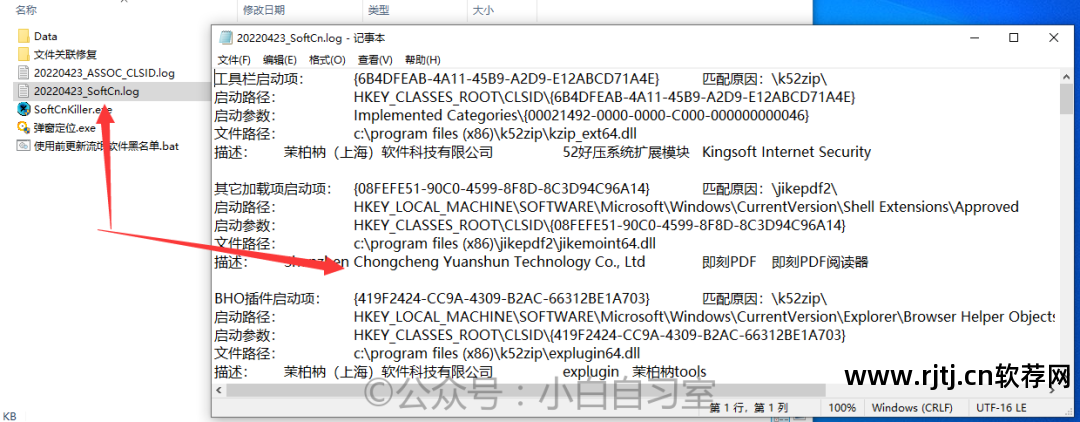Viewport: 1080px width, 422px height.
Task: Sort files by the 大小 column header
Action: (x=483, y=10)
